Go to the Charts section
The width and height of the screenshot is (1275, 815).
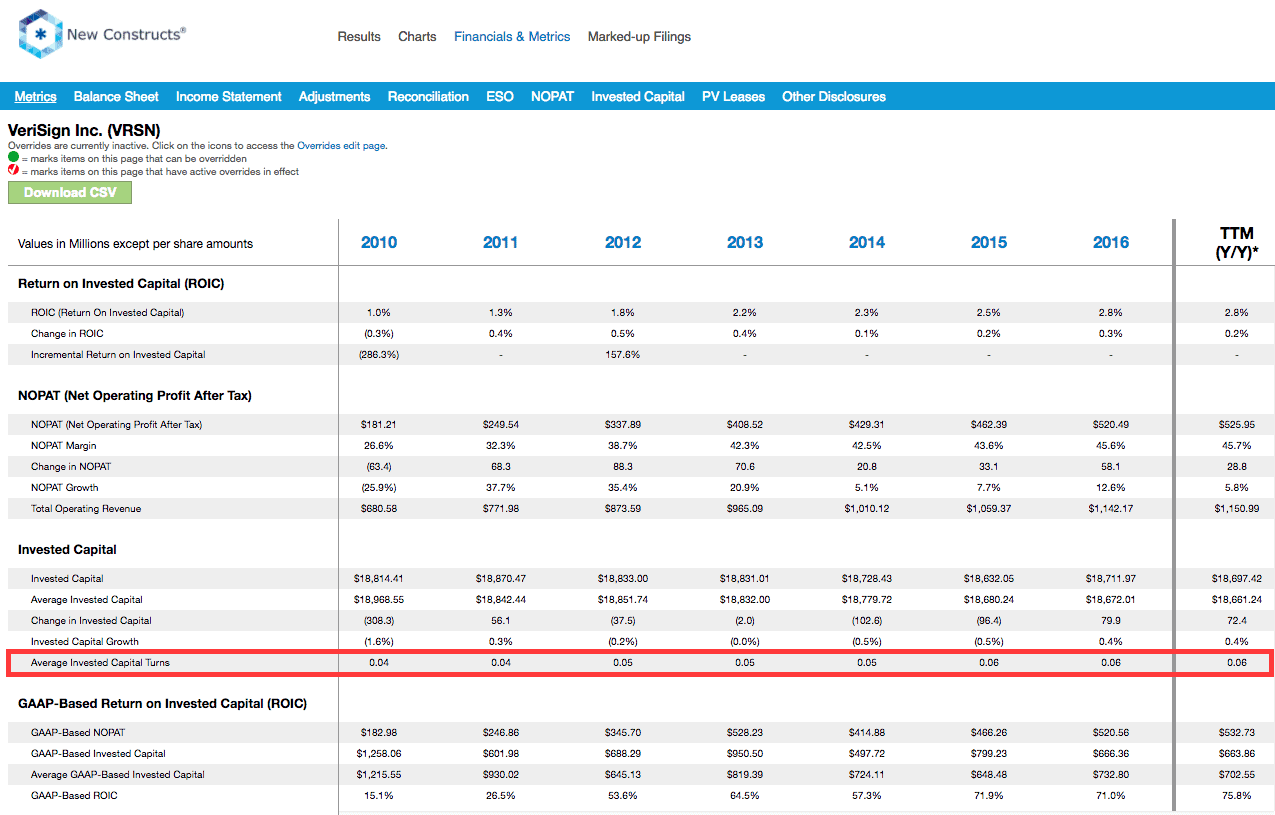pyautogui.click(x=417, y=37)
